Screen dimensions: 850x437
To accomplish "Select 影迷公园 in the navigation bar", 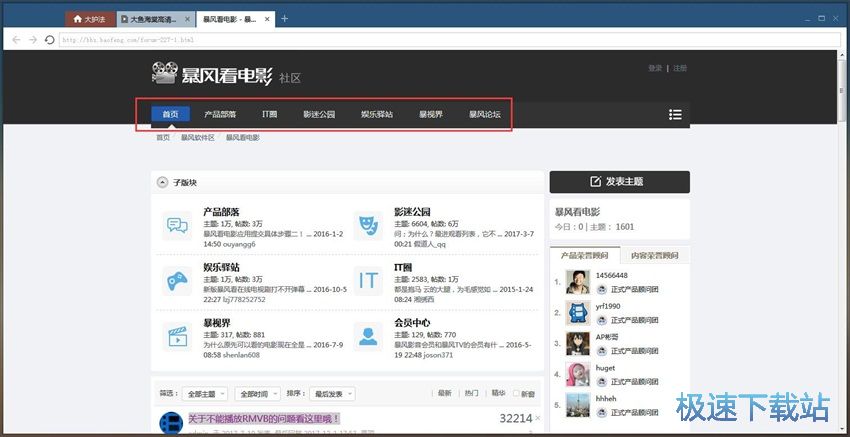I will (319, 114).
